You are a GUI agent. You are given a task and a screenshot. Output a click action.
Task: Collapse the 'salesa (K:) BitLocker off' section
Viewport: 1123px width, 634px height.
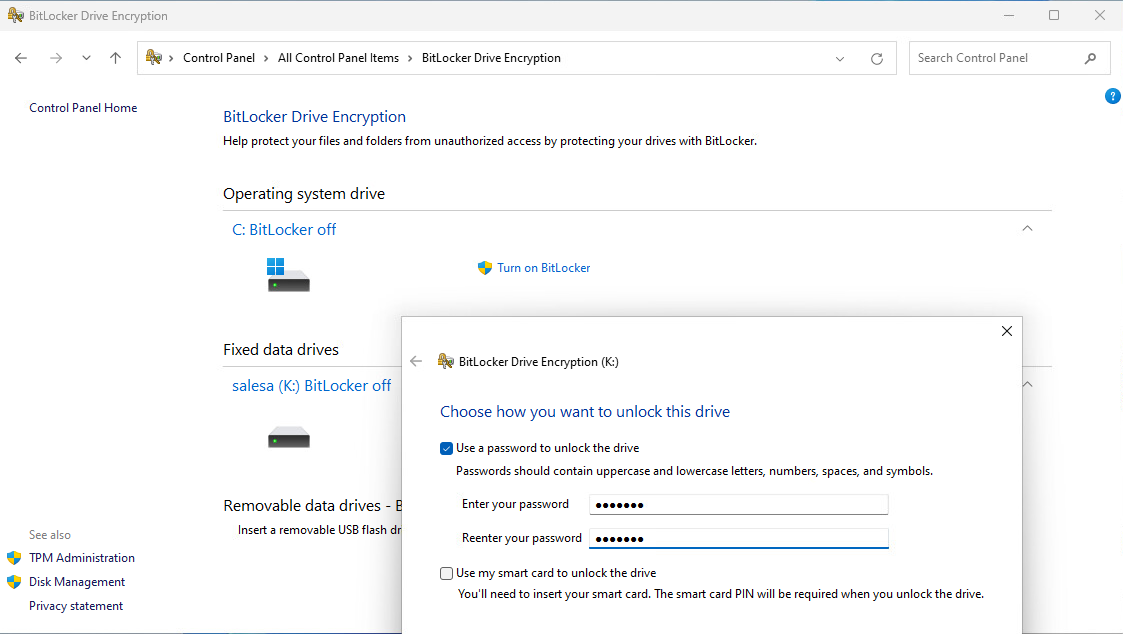(1027, 383)
